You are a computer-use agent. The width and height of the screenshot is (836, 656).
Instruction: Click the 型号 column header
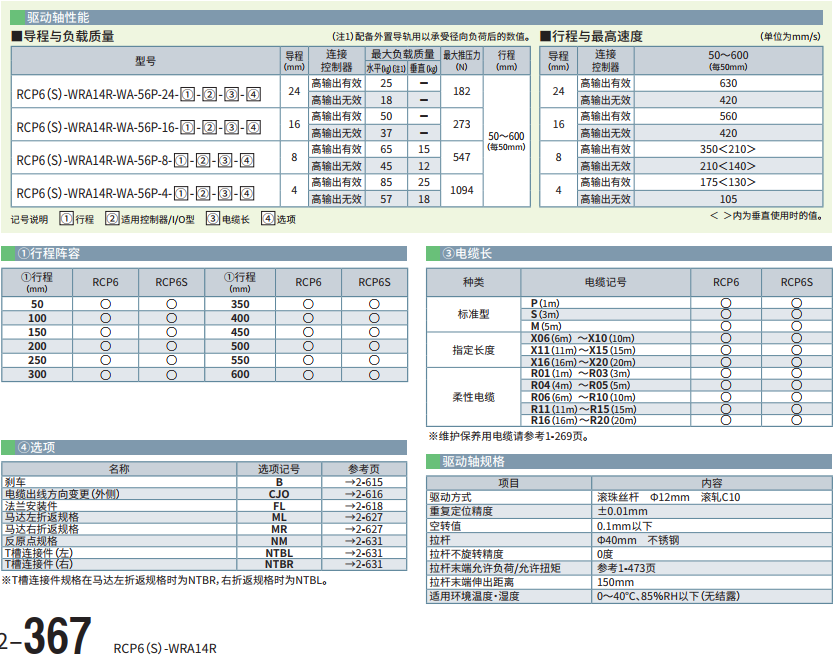[x=146, y=61]
